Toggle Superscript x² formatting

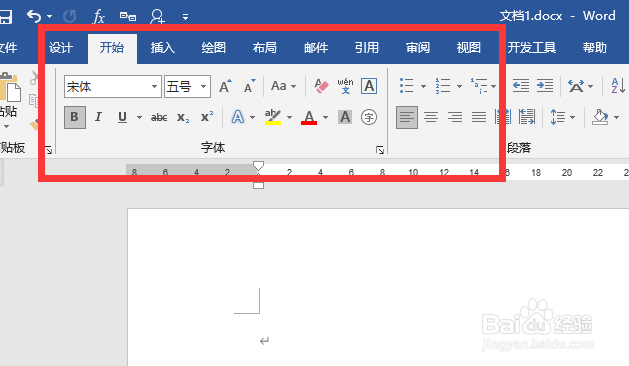tap(207, 117)
